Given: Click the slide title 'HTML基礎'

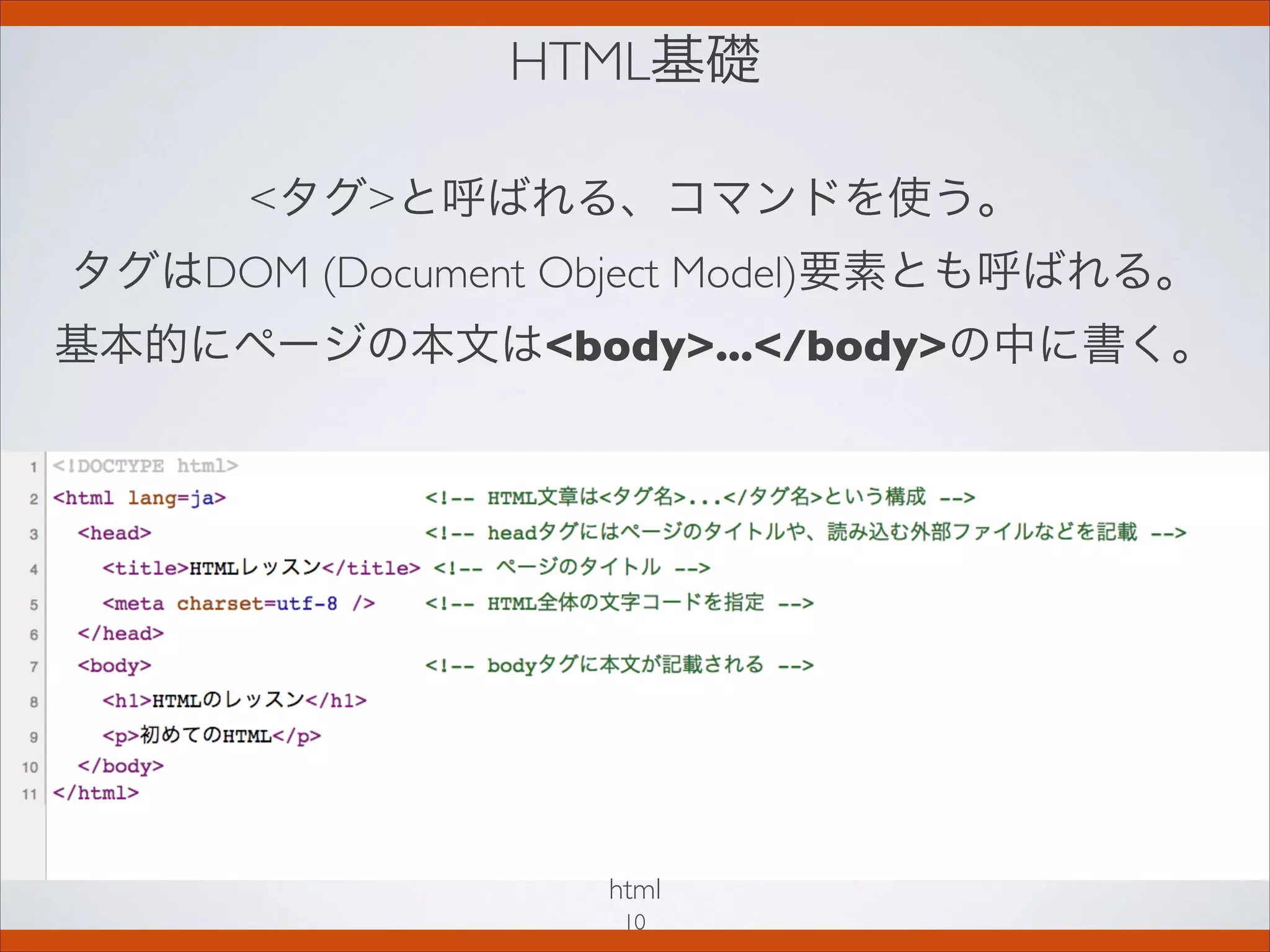Looking at the screenshot, I should pyautogui.click(x=635, y=60).
